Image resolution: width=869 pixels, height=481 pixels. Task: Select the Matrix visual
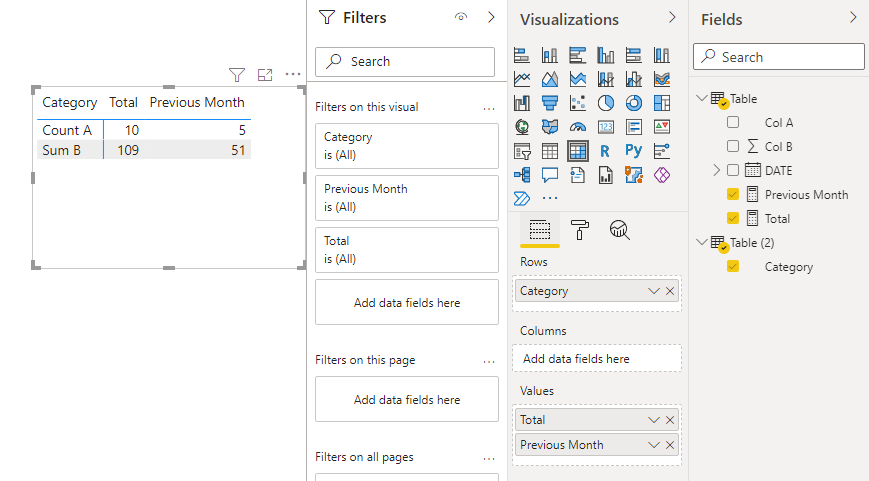577,151
